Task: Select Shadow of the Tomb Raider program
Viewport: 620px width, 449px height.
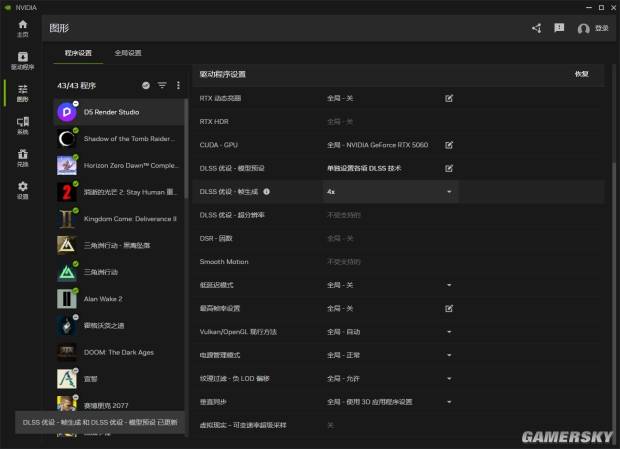Action: (118, 139)
